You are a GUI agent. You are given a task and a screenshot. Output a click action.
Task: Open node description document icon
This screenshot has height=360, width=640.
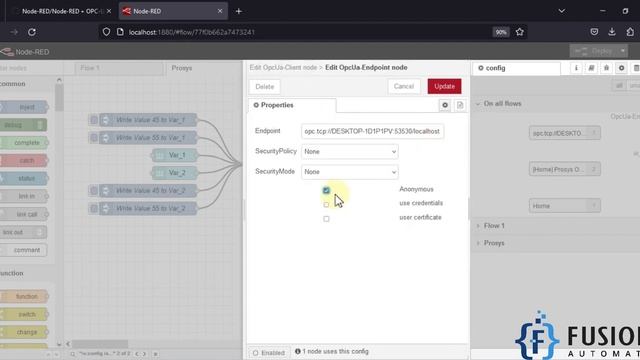[x=460, y=105]
